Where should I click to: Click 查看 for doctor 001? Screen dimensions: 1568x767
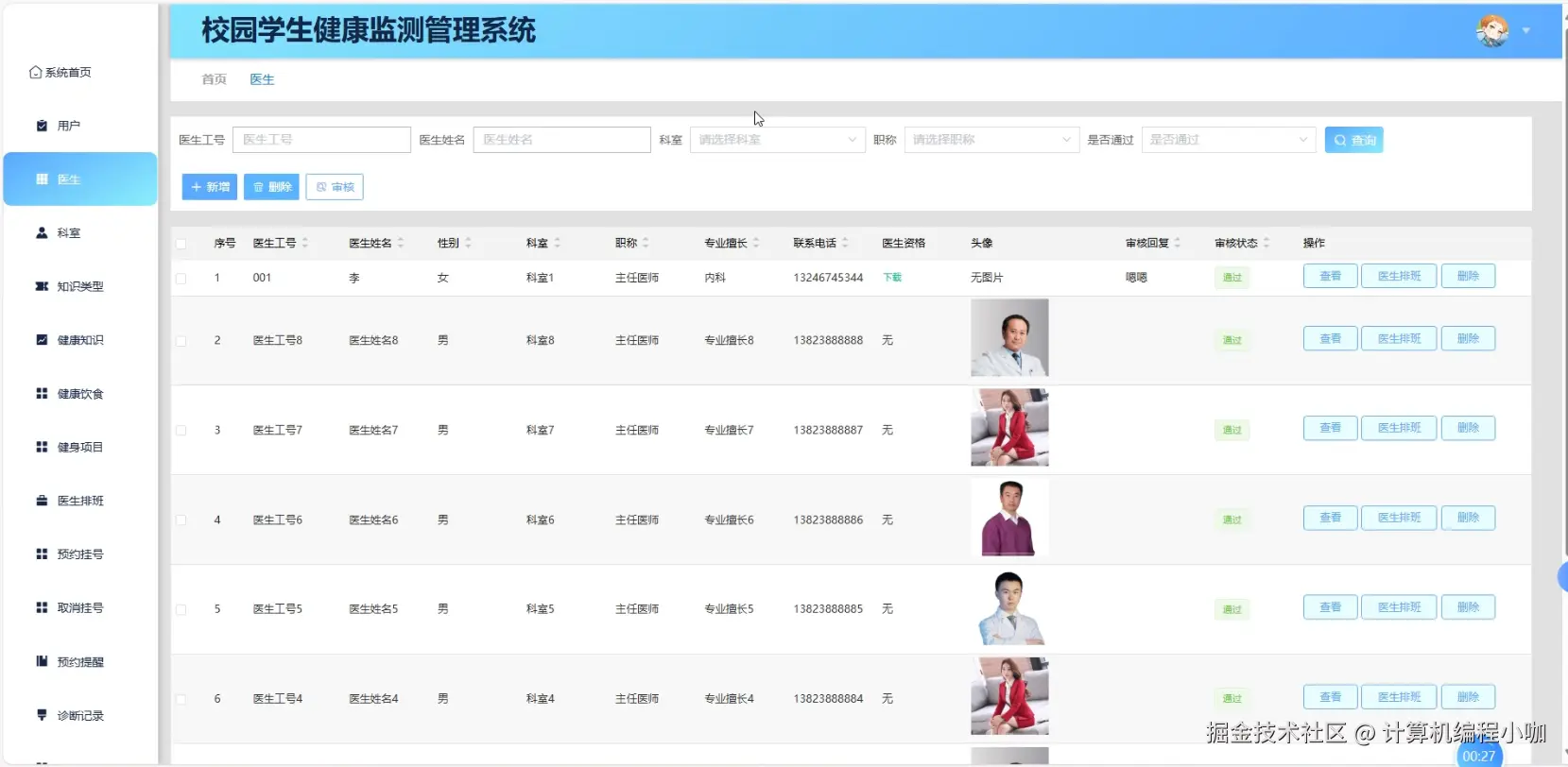click(1330, 276)
